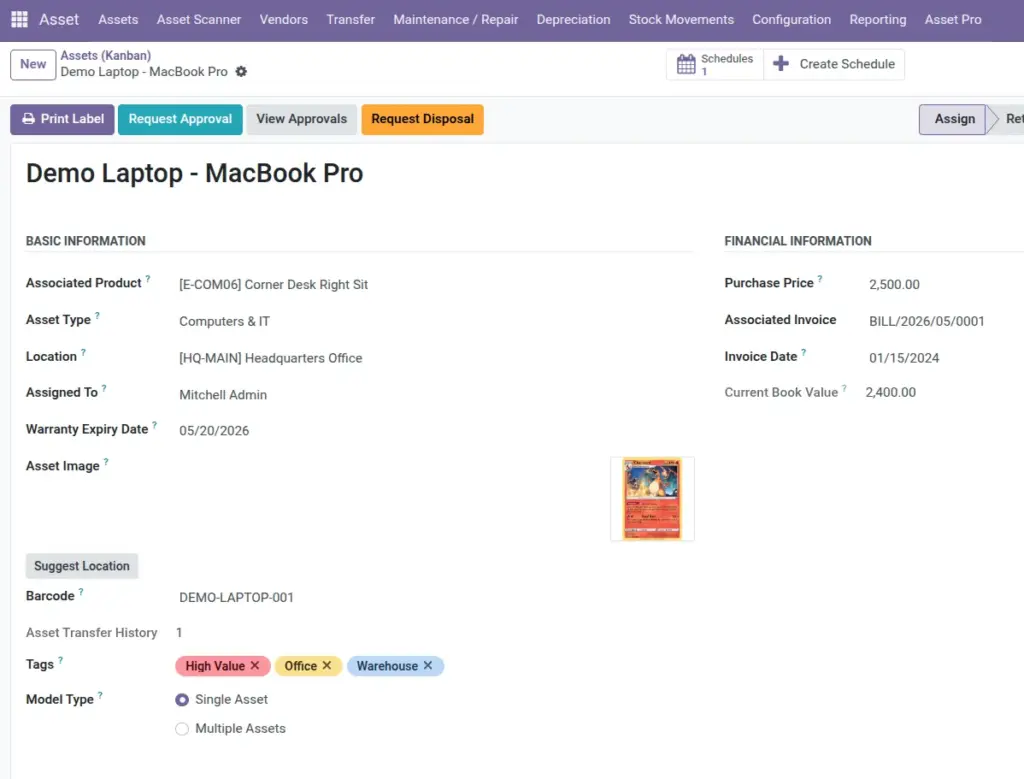The width and height of the screenshot is (1024, 779).
Task: Show help tooltip for Purchase Price
Action: coord(820,279)
